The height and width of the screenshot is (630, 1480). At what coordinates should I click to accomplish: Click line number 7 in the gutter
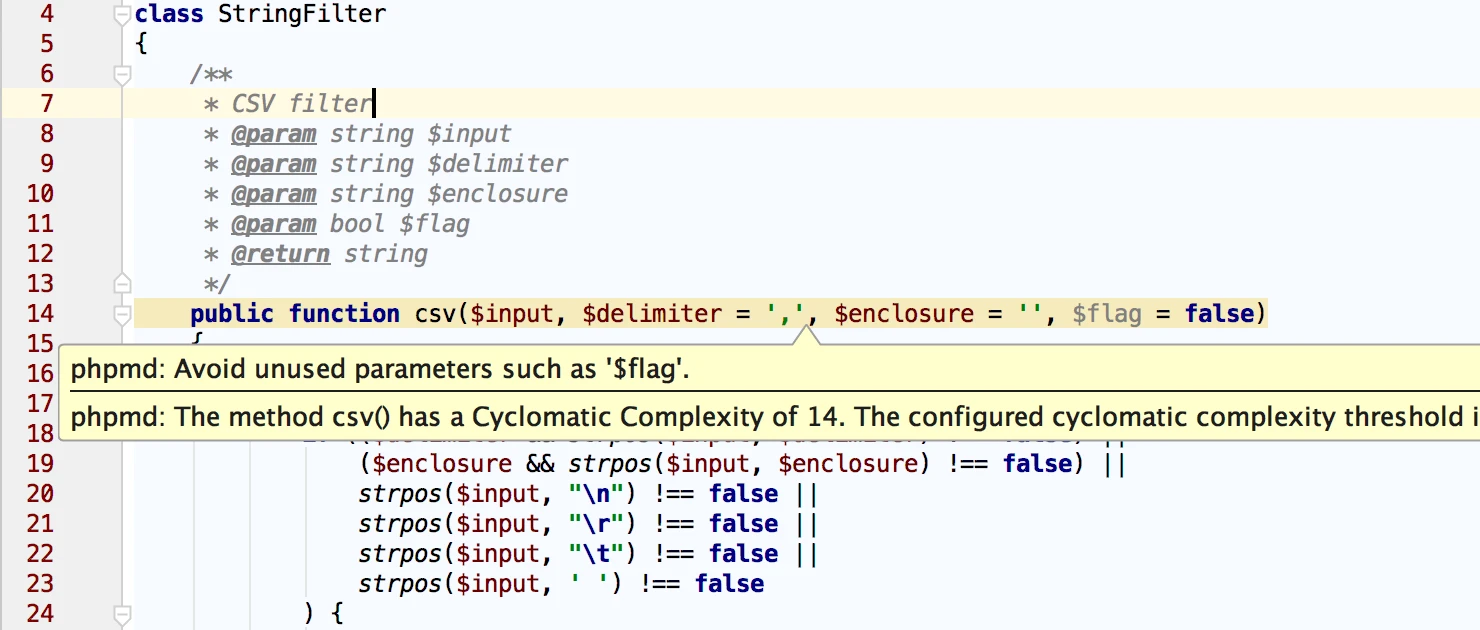click(45, 103)
